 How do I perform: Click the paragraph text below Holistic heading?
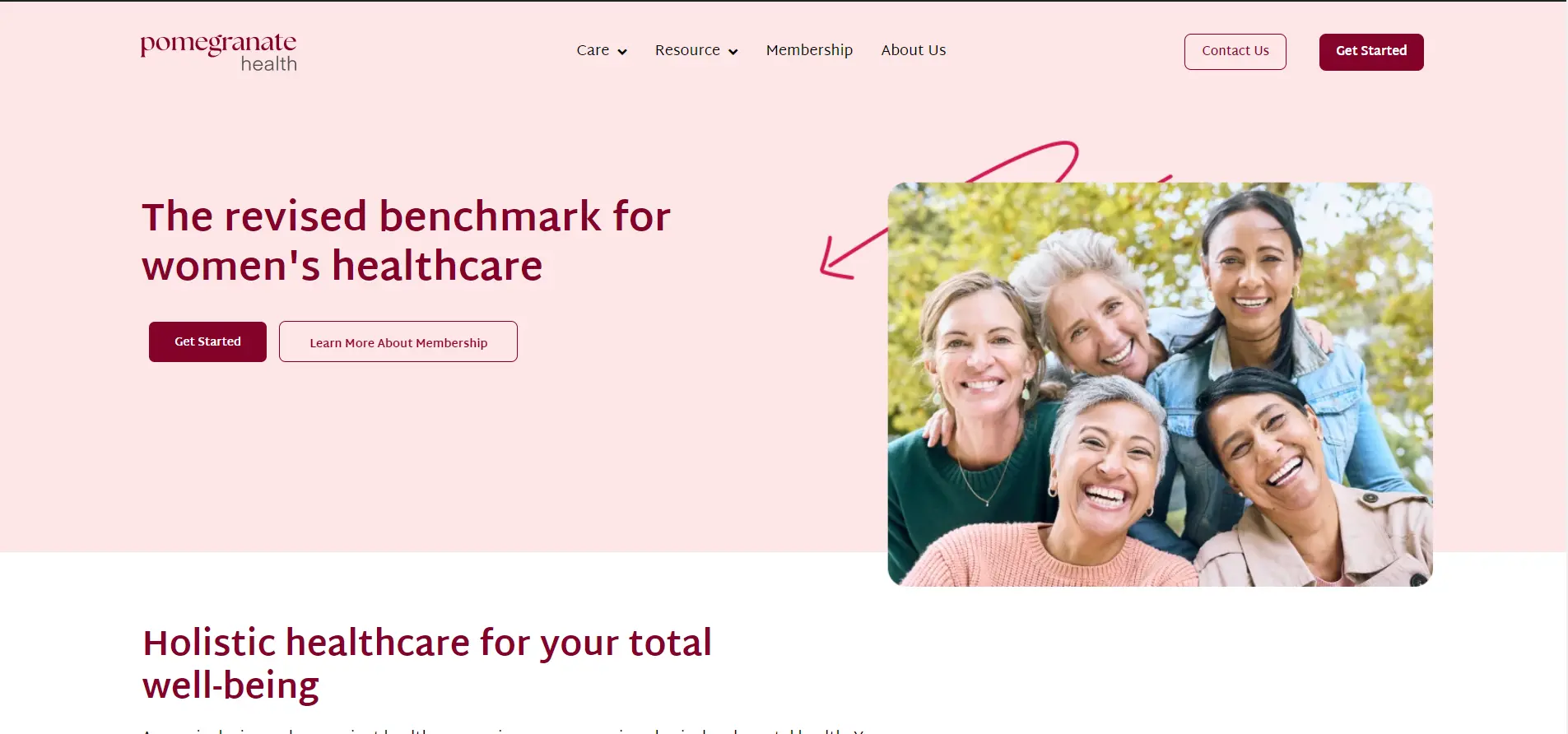click(502, 730)
